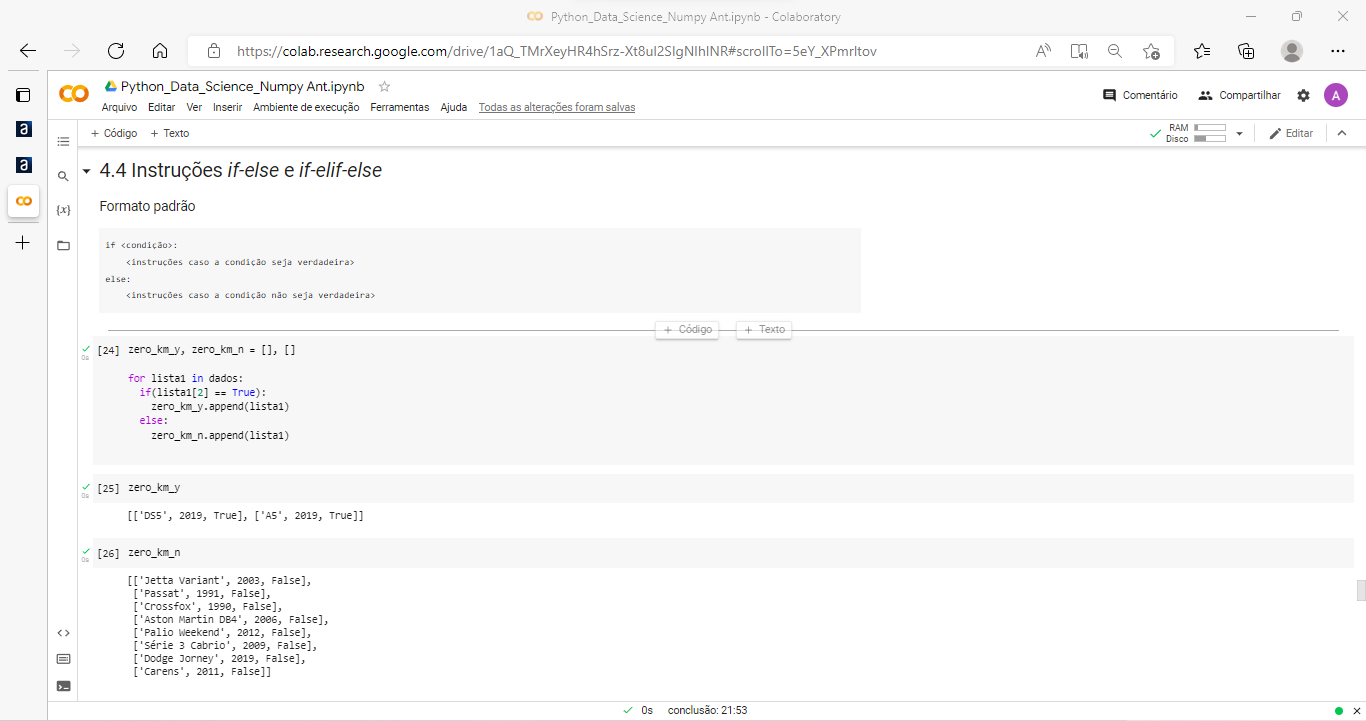Zoom out magnifier icon in address bar
This screenshot has width=1366, height=721.
pos(1115,51)
